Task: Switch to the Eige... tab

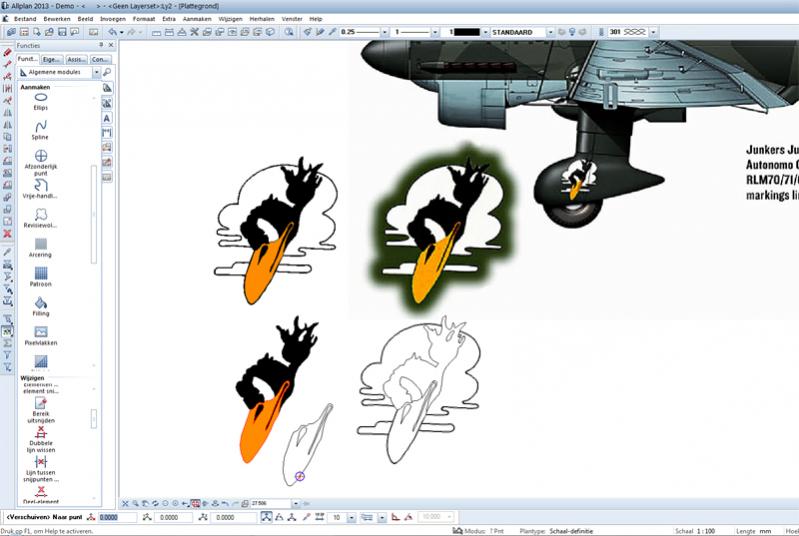Action: tap(52, 60)
